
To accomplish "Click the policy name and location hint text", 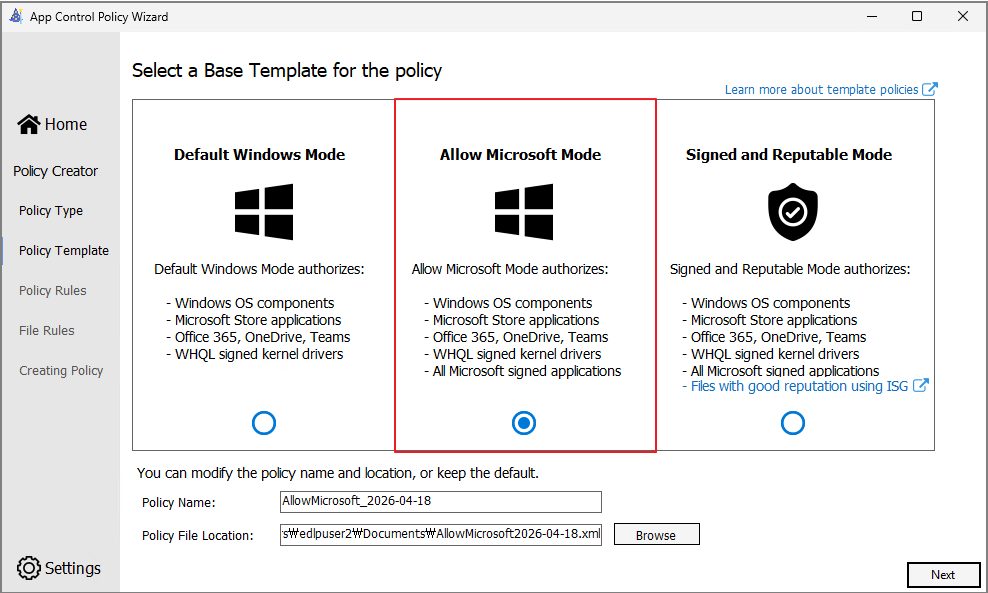I will [x=338, y=473].
